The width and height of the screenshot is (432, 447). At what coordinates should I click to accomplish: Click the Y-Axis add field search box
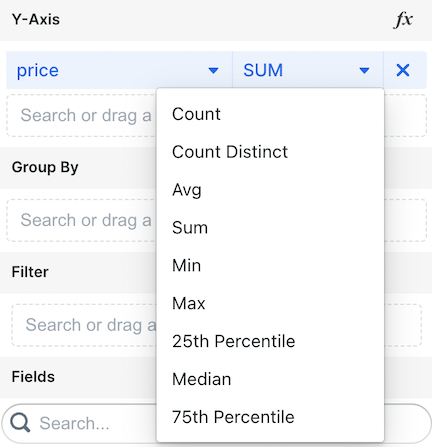click(81, 116)
